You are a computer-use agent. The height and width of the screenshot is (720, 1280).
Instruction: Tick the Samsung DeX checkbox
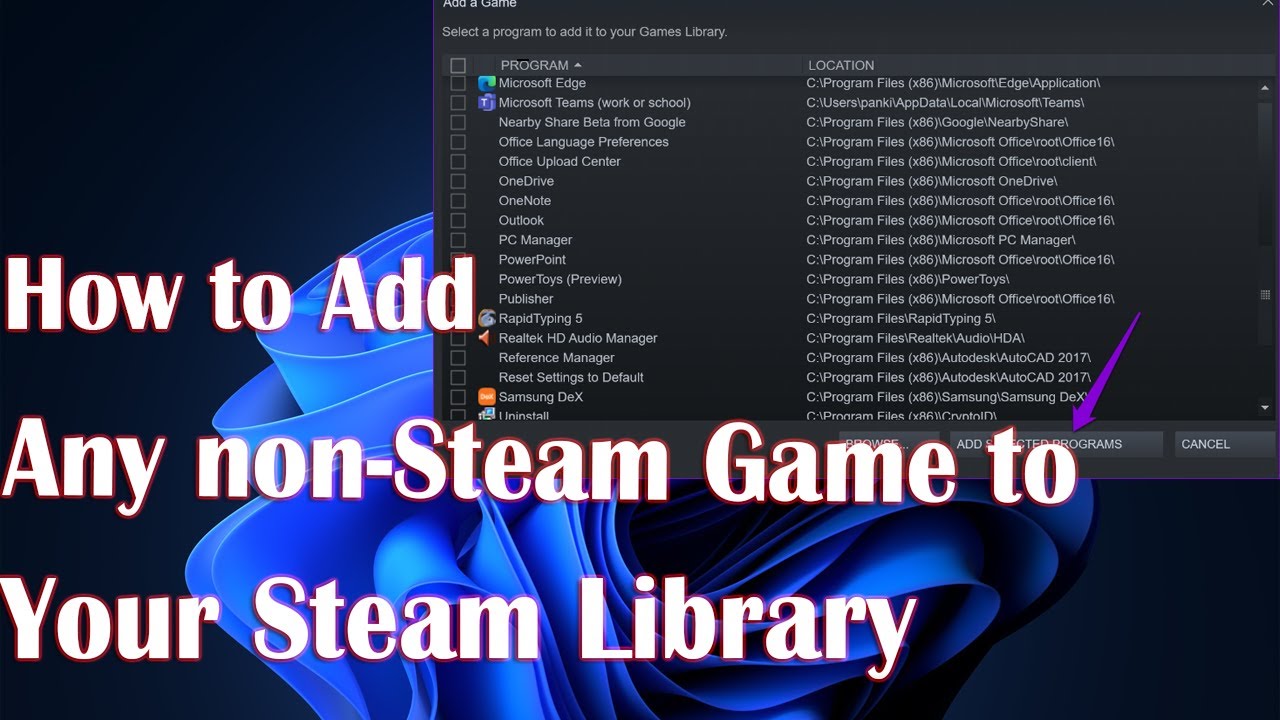[458, 397]
